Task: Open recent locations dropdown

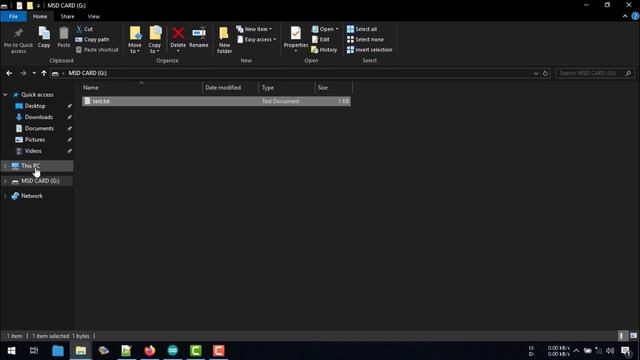Action: click(34, 73)
